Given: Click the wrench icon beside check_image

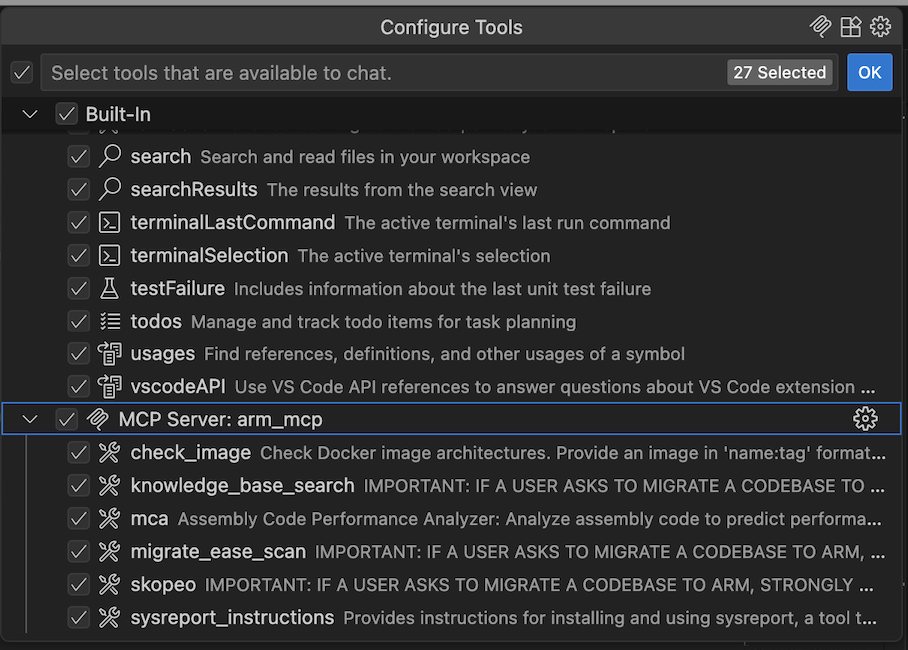Looking at the screenshot, I should pos(112,452).
